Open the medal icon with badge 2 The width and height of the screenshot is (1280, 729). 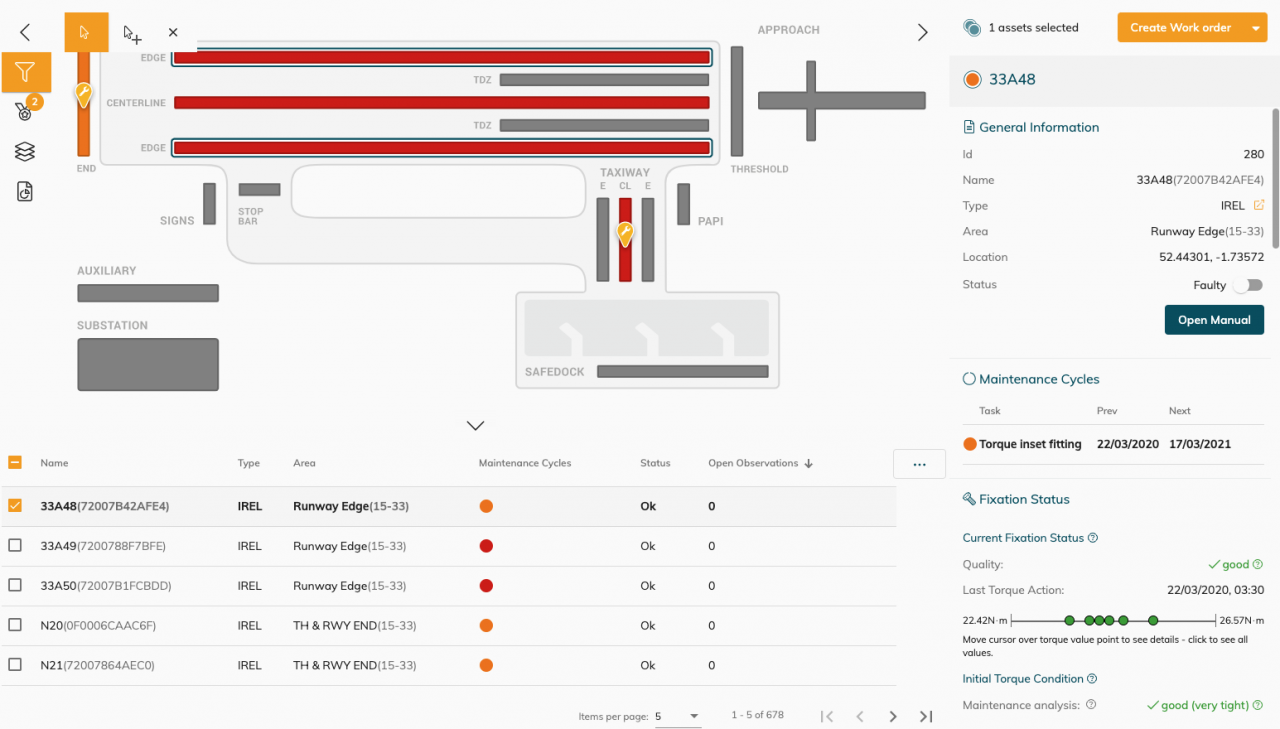[25, 111]
